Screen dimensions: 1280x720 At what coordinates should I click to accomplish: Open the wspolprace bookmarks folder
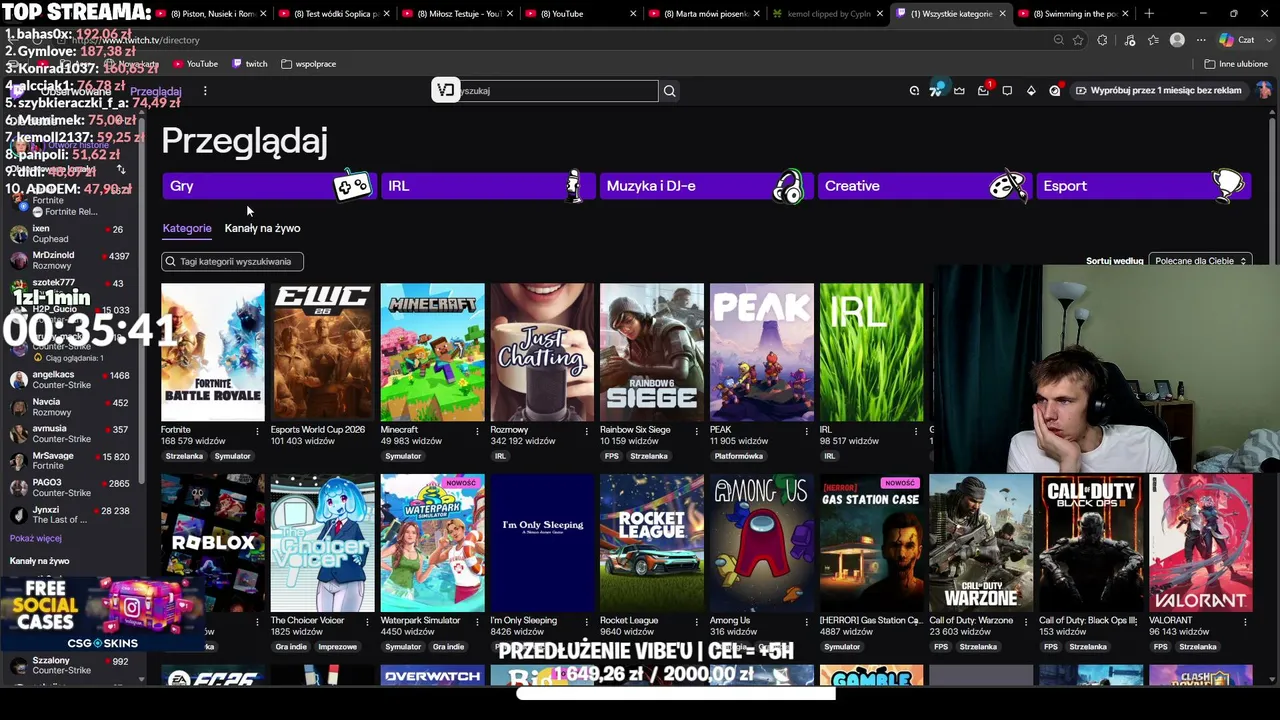[308, 64]
